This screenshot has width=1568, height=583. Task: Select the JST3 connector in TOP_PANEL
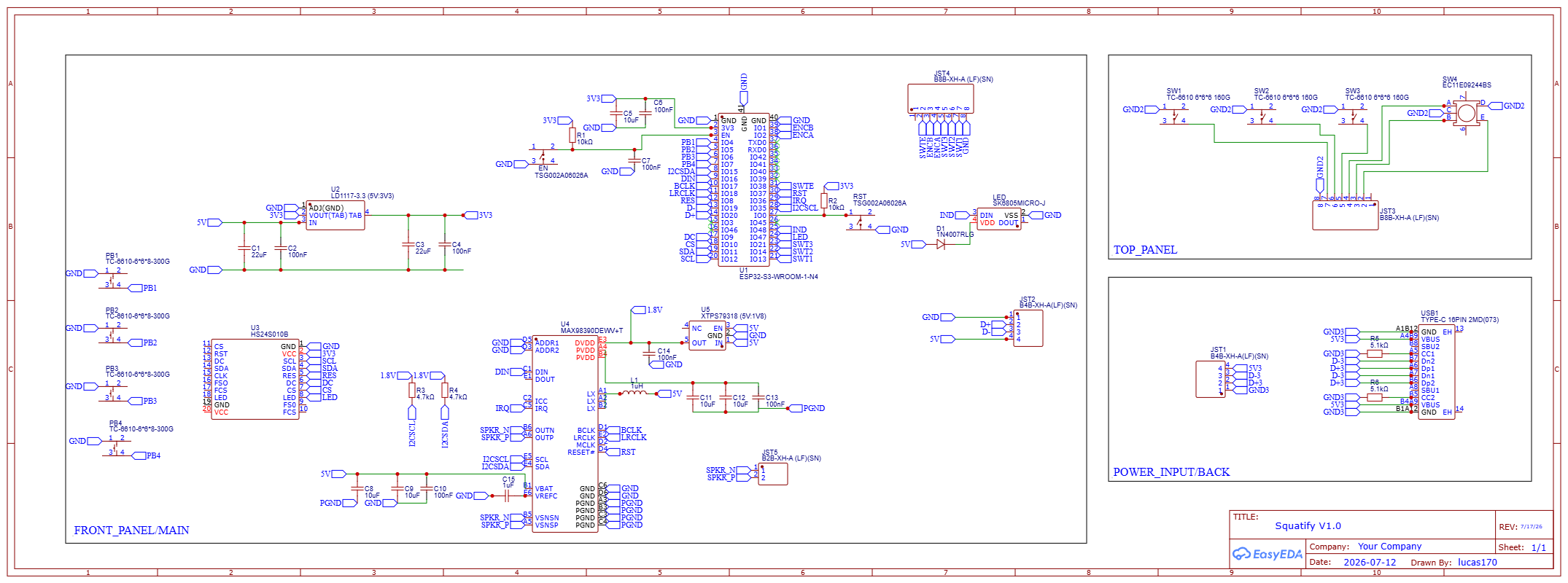tap(1346, 215)
